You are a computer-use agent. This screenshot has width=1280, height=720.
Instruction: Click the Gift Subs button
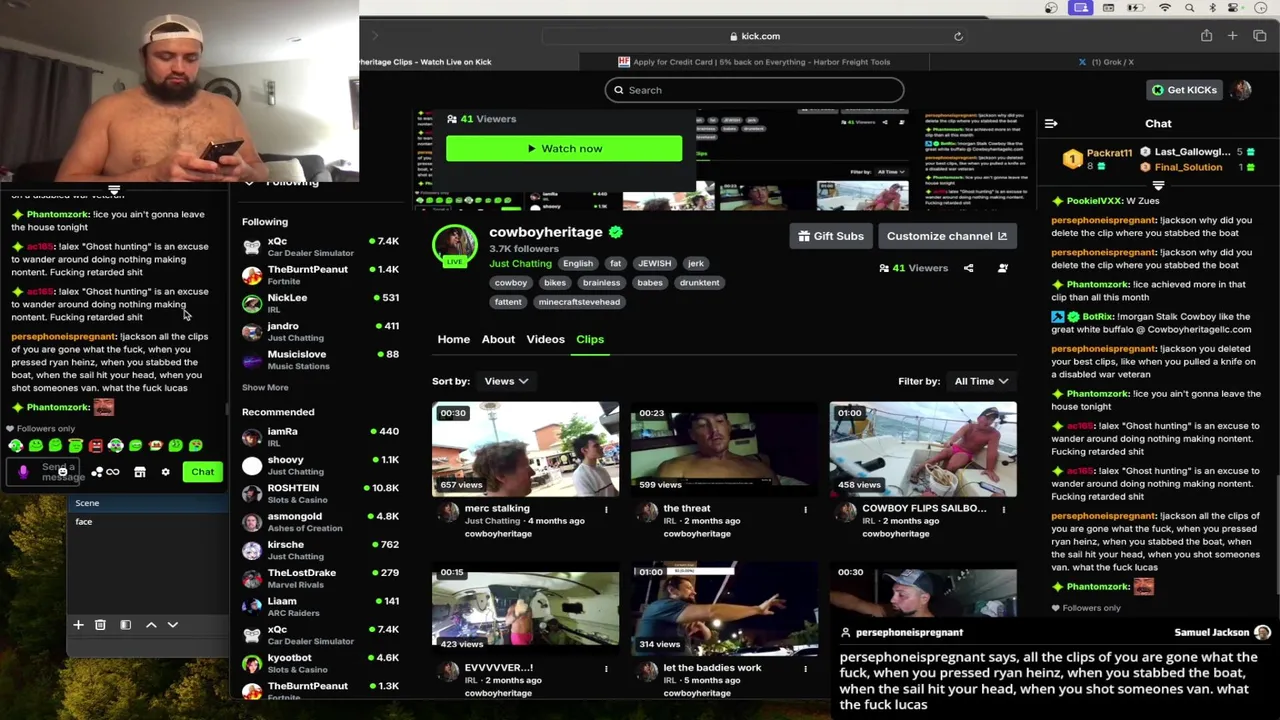click(830, 236)
